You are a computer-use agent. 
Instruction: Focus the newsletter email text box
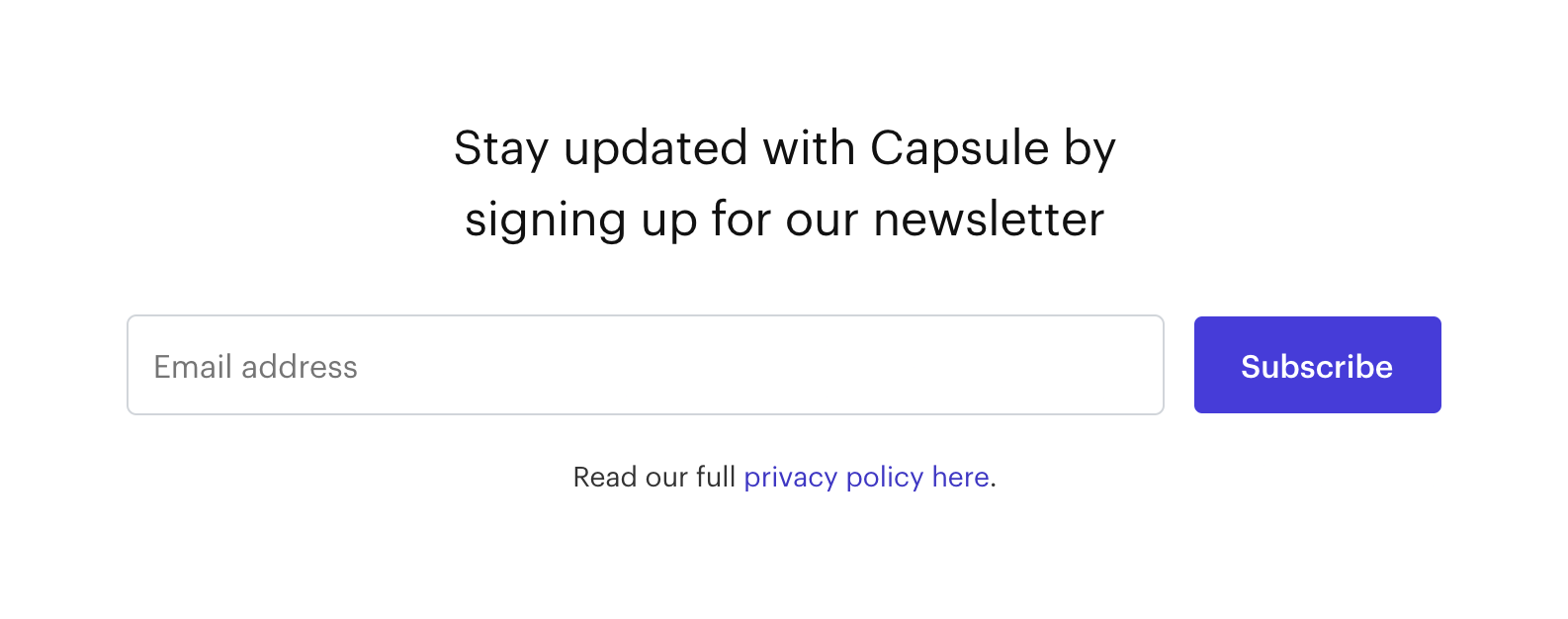click(x=645, y=365)
